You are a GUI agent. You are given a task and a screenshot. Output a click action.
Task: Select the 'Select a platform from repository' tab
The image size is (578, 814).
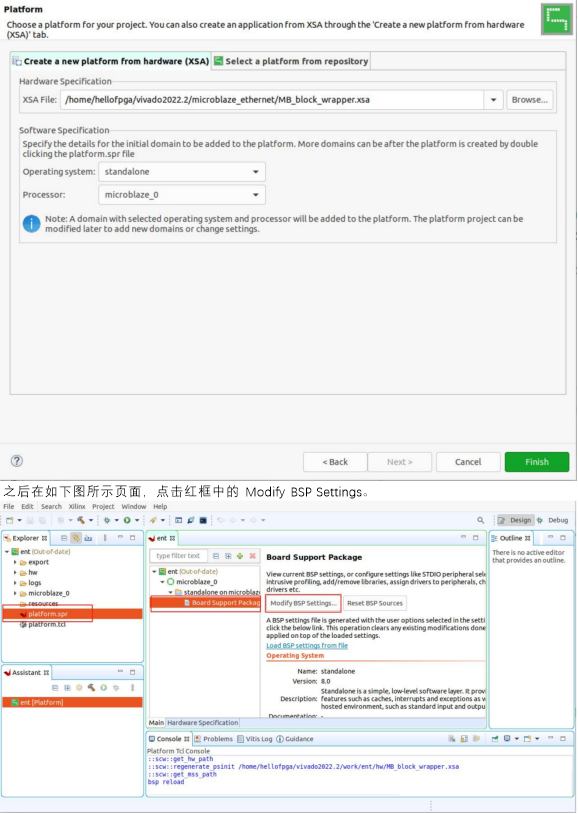click(x=291, y=61)
